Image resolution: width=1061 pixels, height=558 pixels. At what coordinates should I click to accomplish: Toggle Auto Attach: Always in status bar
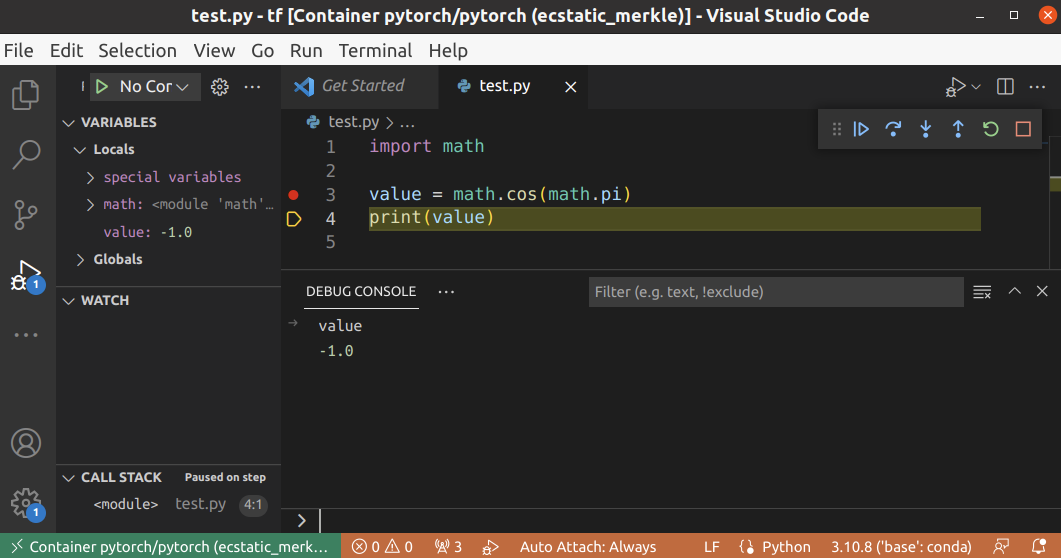(x=587, y=547)
